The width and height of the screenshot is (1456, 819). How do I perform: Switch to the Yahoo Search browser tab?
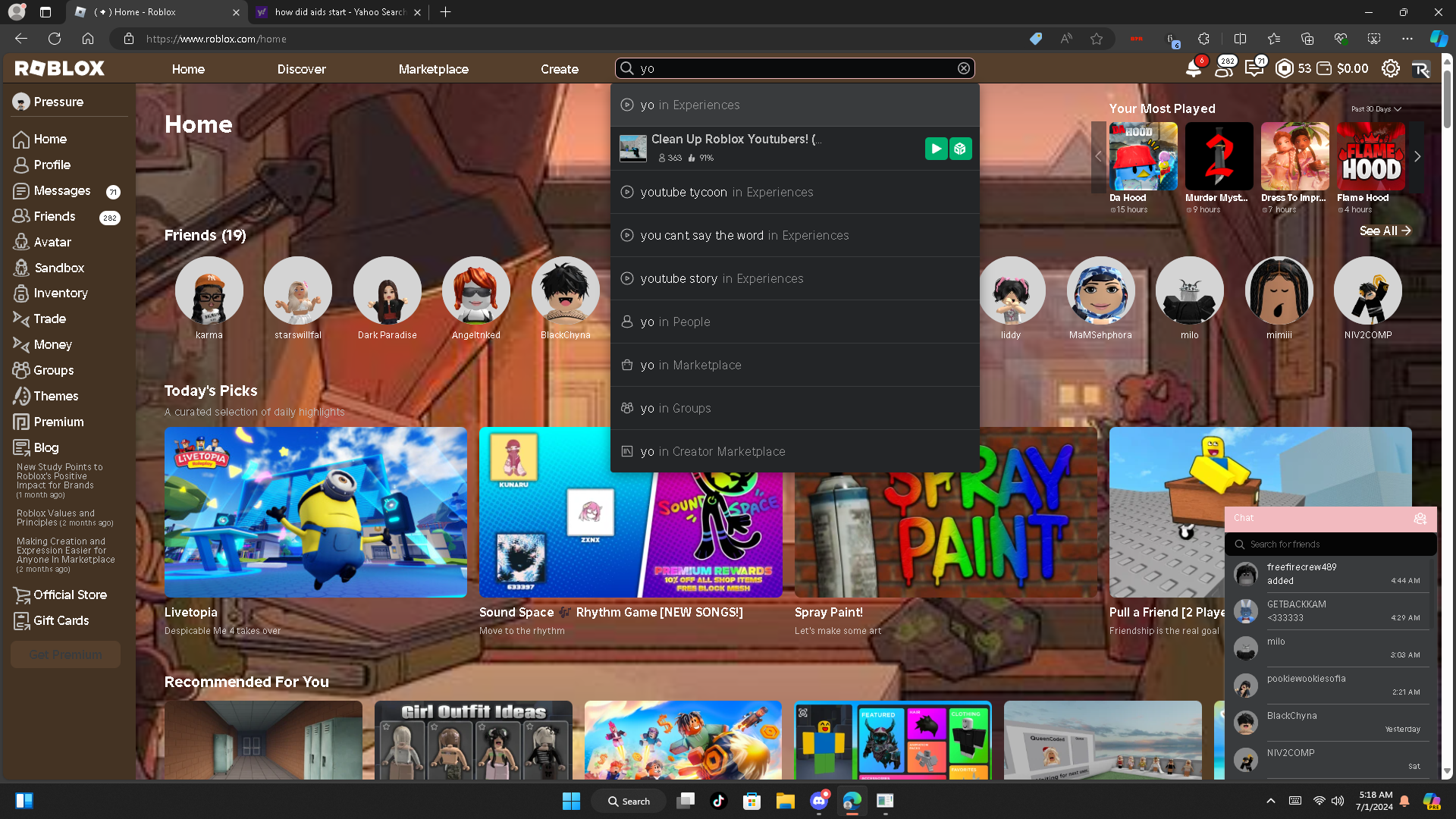[x=338, y=12]
